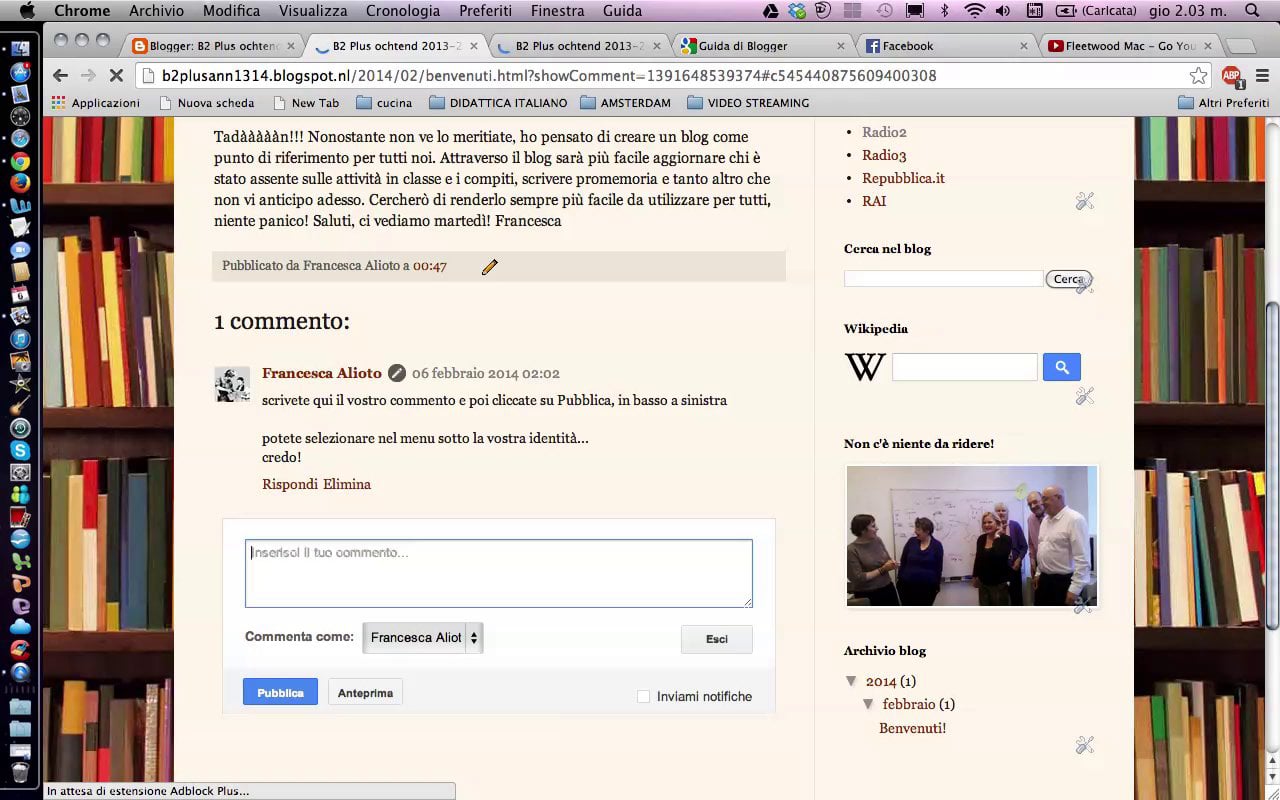Click the wrench icon under Archivio blog
1280x800 pixels.
click(x=1085, y=745)
